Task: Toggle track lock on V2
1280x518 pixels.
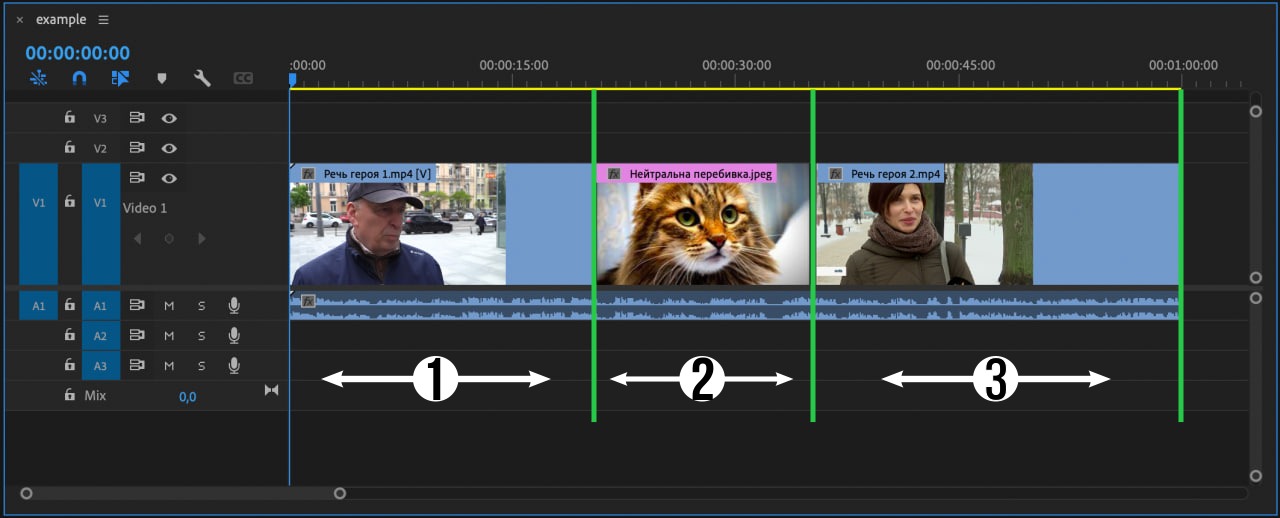Action: coord(69,148)
